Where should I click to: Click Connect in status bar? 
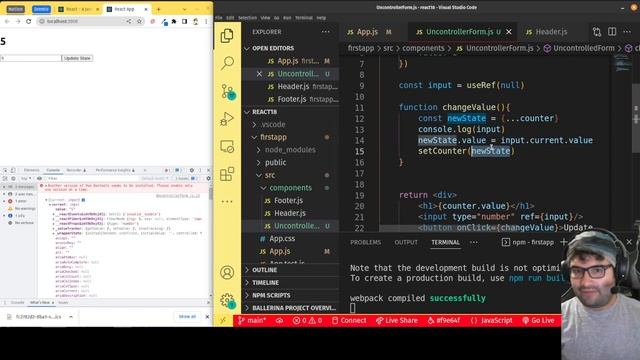coord(349,320)
